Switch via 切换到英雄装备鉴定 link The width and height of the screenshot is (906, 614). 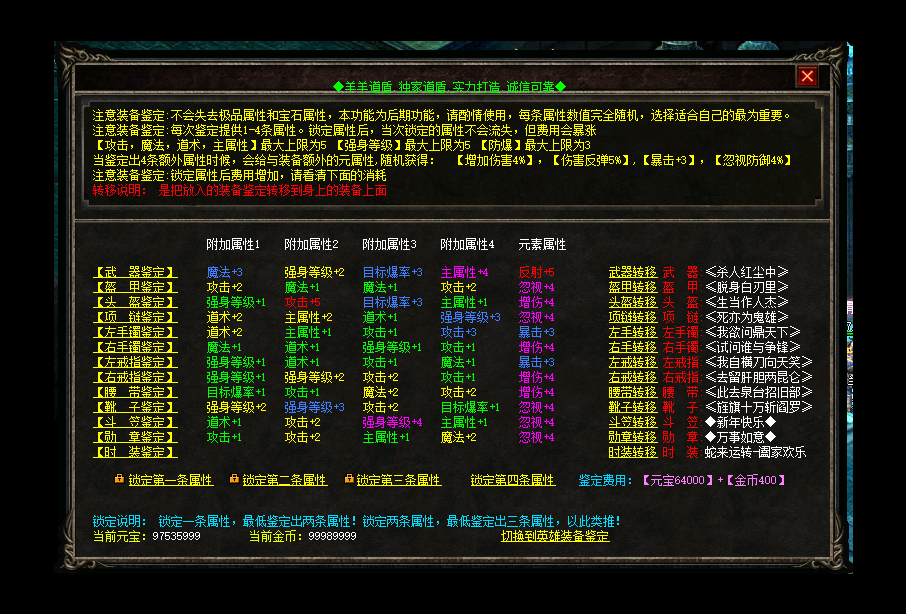point(555,536)
